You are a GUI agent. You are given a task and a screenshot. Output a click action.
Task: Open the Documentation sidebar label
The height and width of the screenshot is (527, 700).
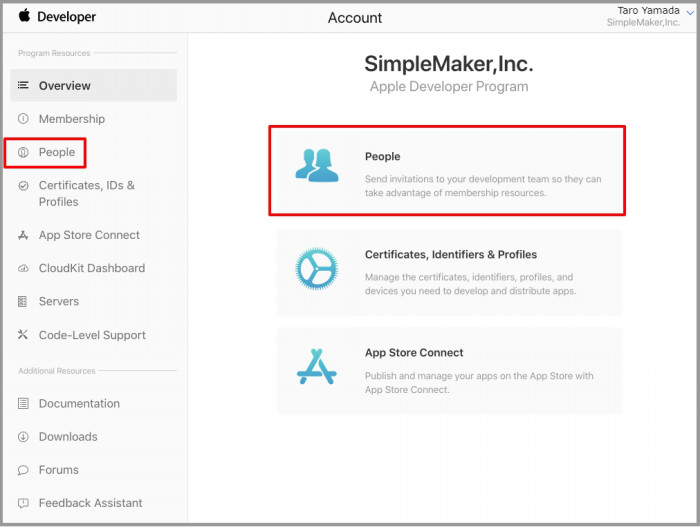coord(79,404)
